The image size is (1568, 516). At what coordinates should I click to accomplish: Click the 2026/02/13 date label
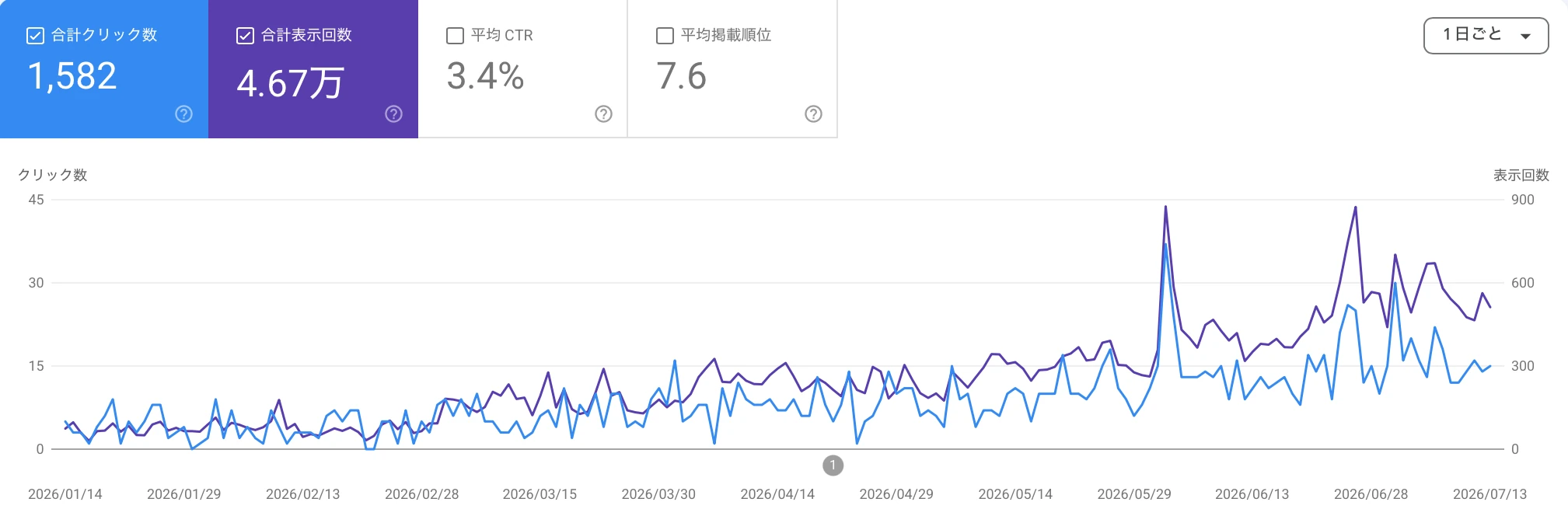pyautogui.click(x=303, y=494)
